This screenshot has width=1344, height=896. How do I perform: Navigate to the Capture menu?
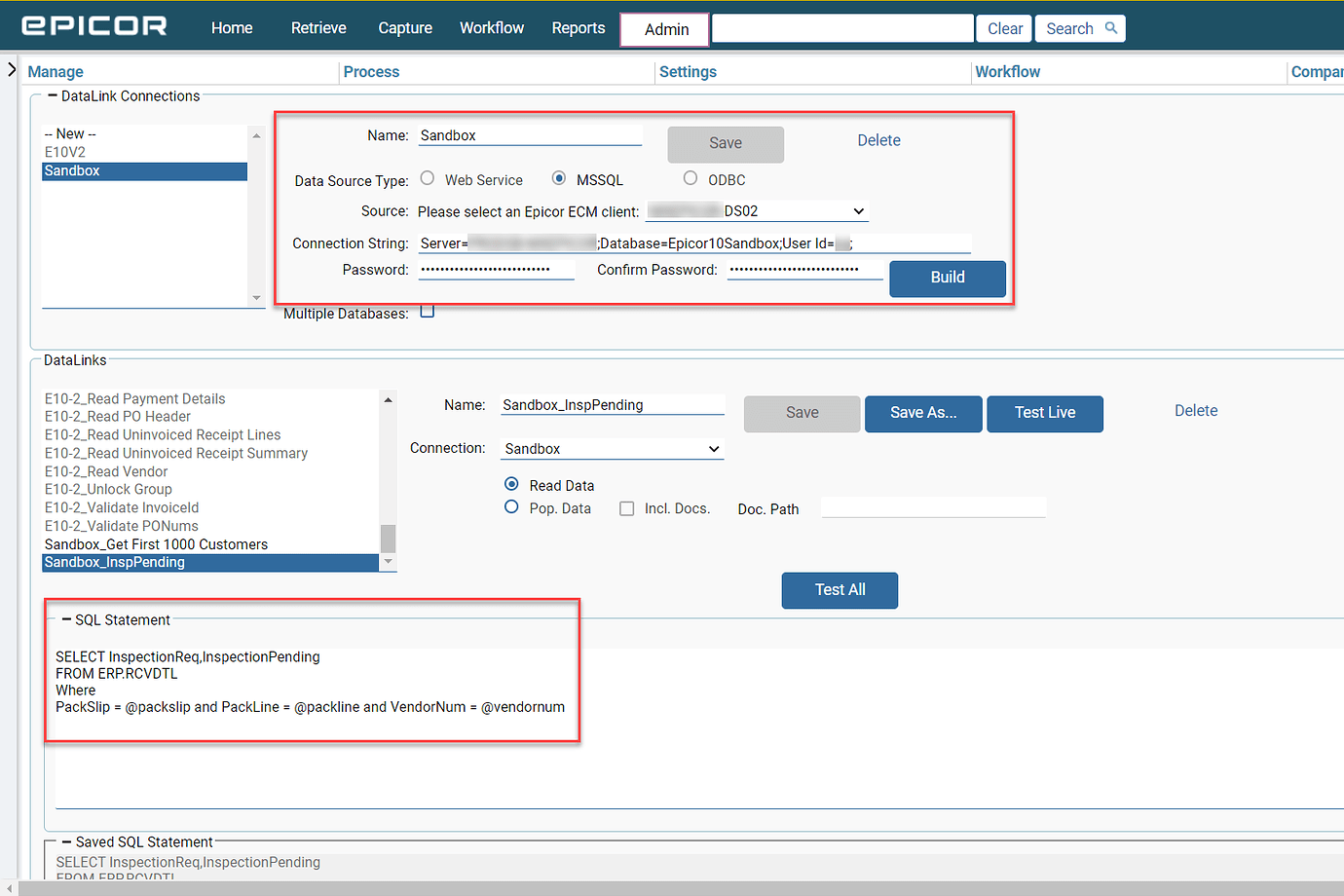point(404,28)
